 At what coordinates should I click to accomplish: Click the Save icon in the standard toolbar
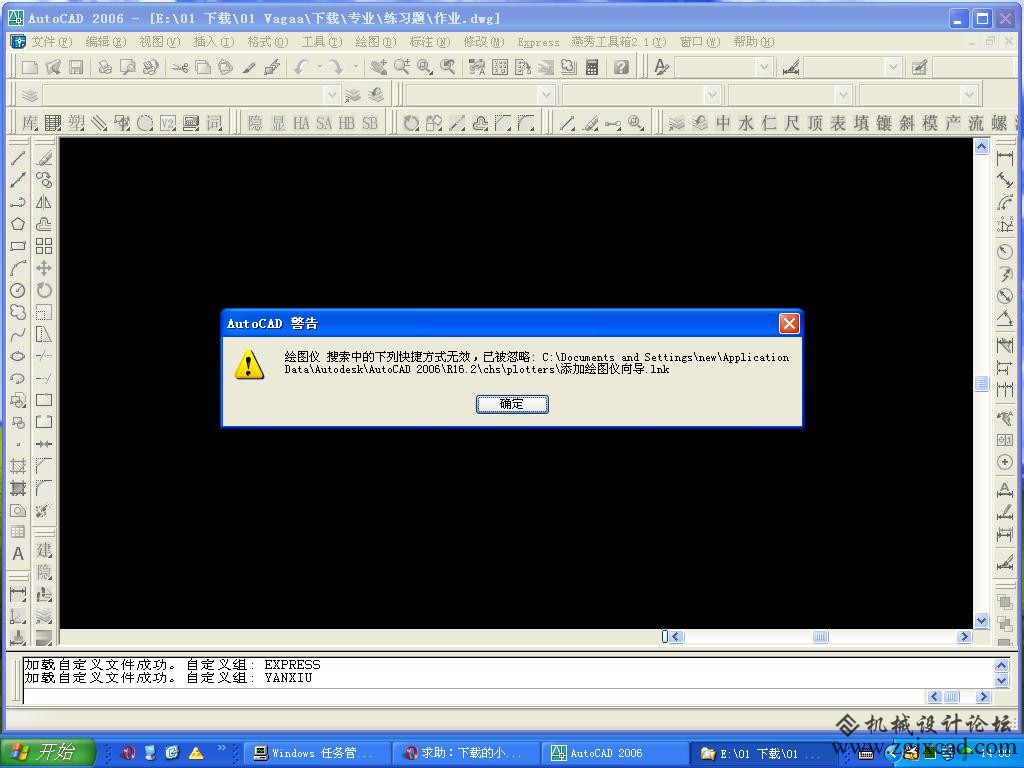76,67
